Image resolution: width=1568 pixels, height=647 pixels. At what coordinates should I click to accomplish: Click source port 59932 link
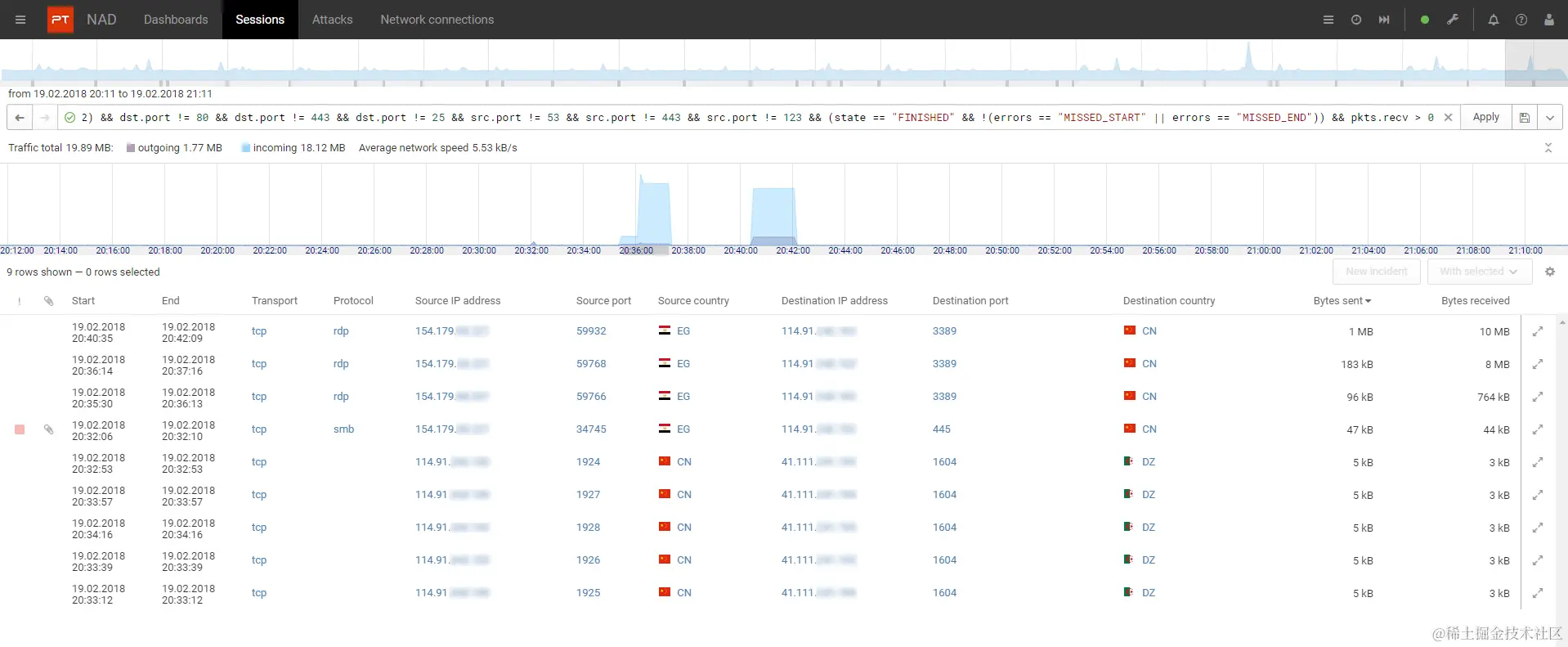pos(591,331)
